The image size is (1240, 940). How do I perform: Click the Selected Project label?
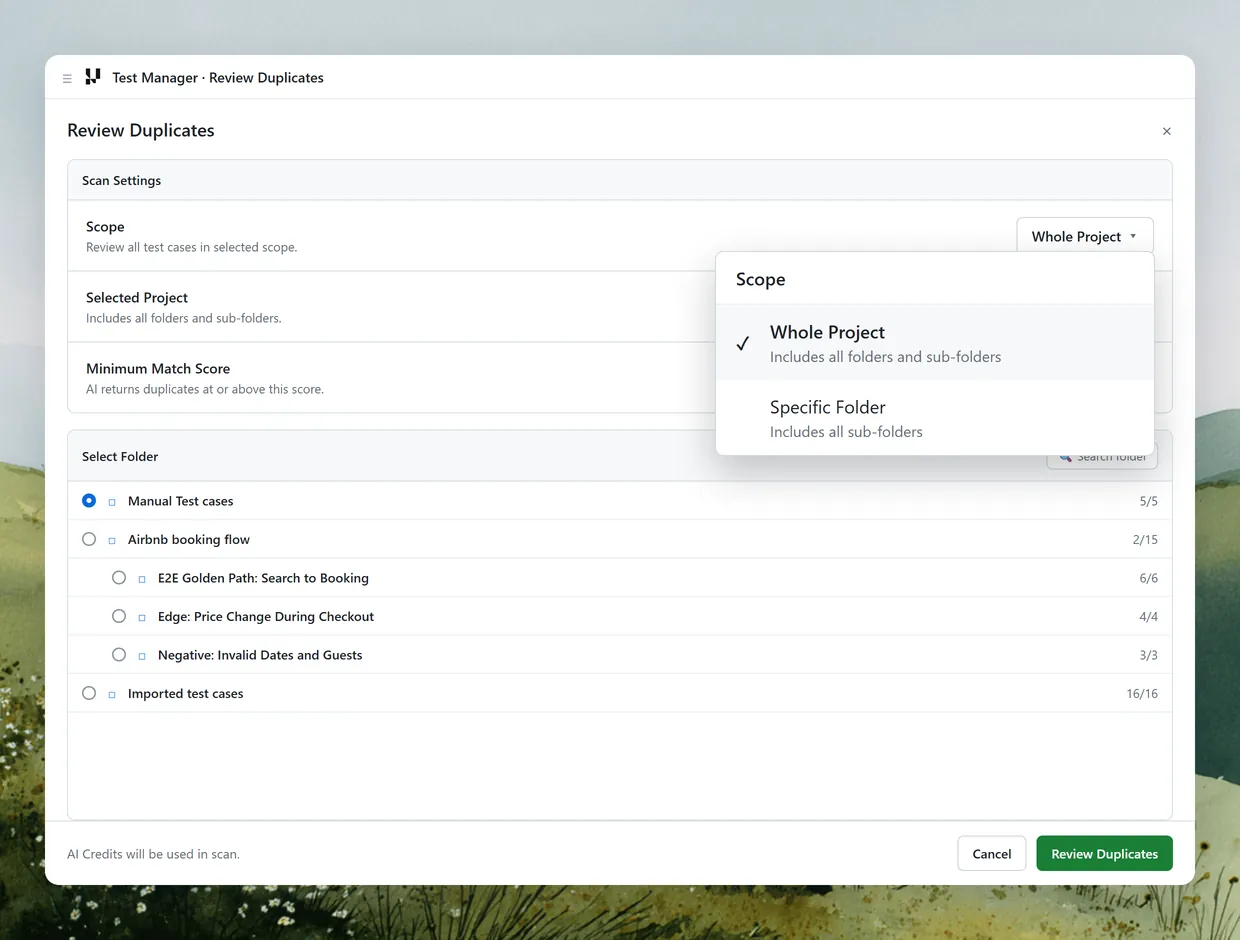tap(137, 298)
